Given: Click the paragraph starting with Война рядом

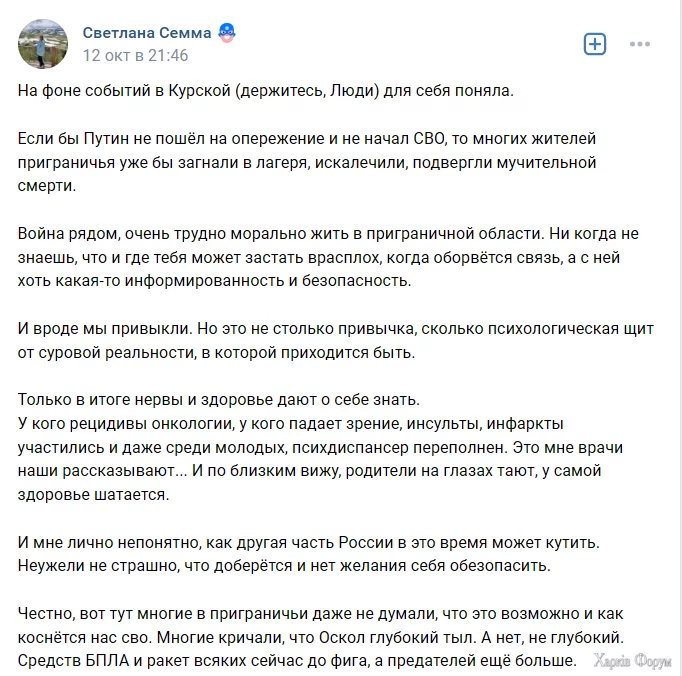Looking at the screenshot, I should (328, 258).
